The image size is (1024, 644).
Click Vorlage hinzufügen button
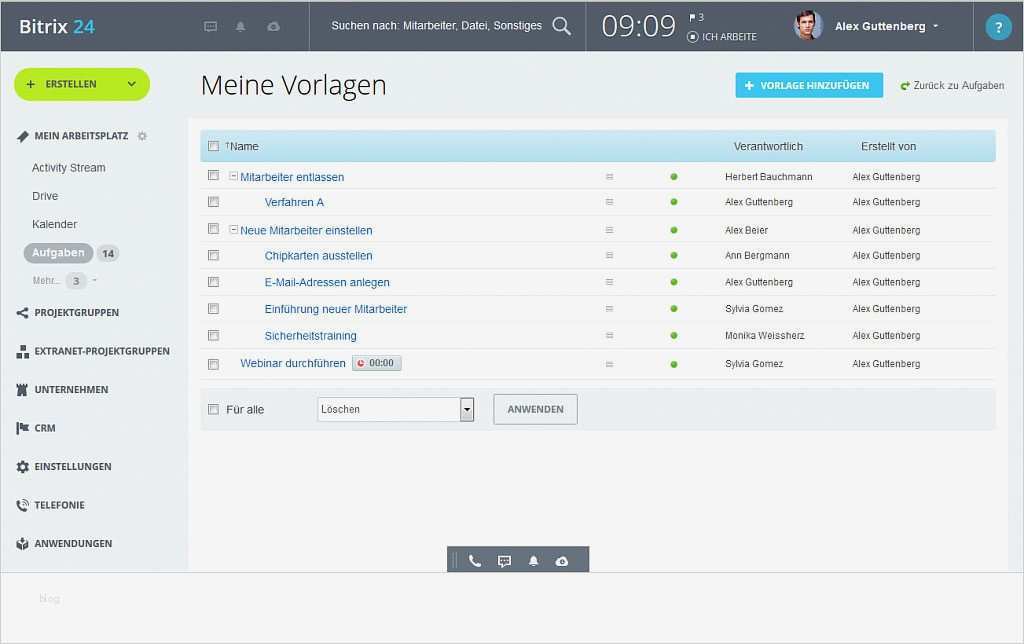coord(809,86)
